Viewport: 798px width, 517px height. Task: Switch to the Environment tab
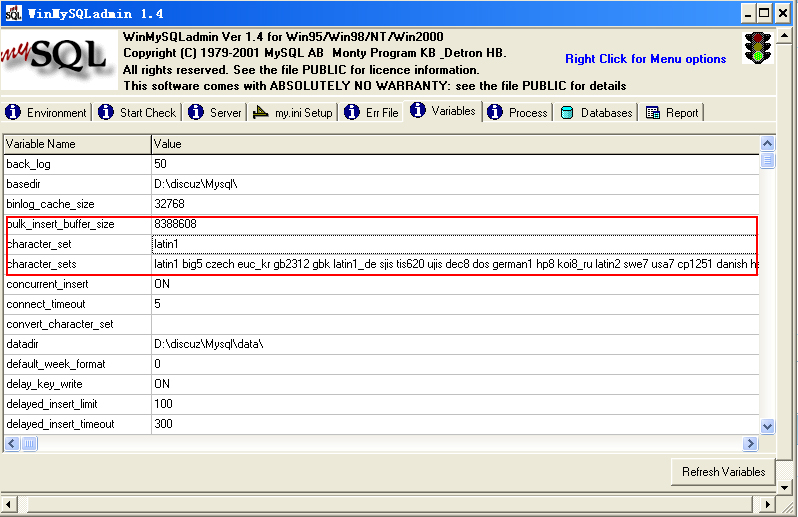coord(47,112)
